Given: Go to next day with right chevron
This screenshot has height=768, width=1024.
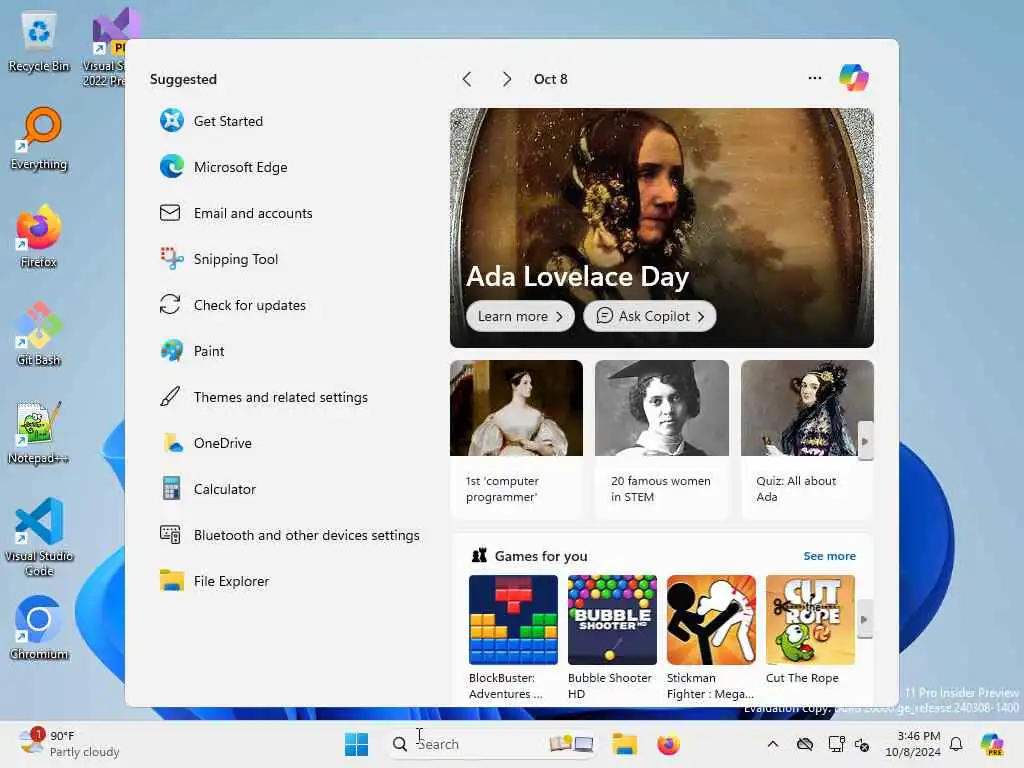Looking at the screenshot, I should pyautogui.click(x=506, y=79).
